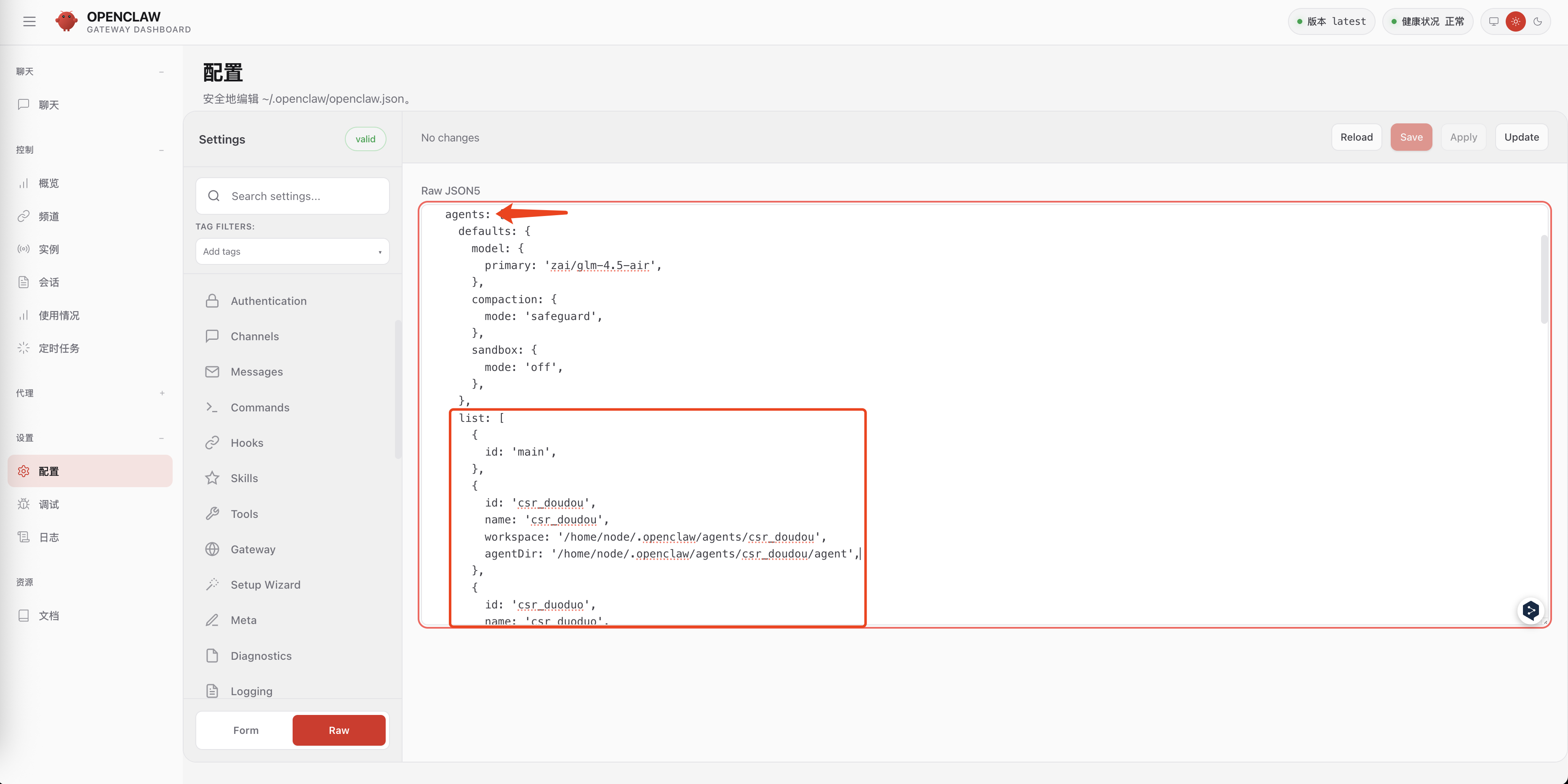Click the hamburger menu icon
This screenshot has width=1568, height=784.
(29, 22)
